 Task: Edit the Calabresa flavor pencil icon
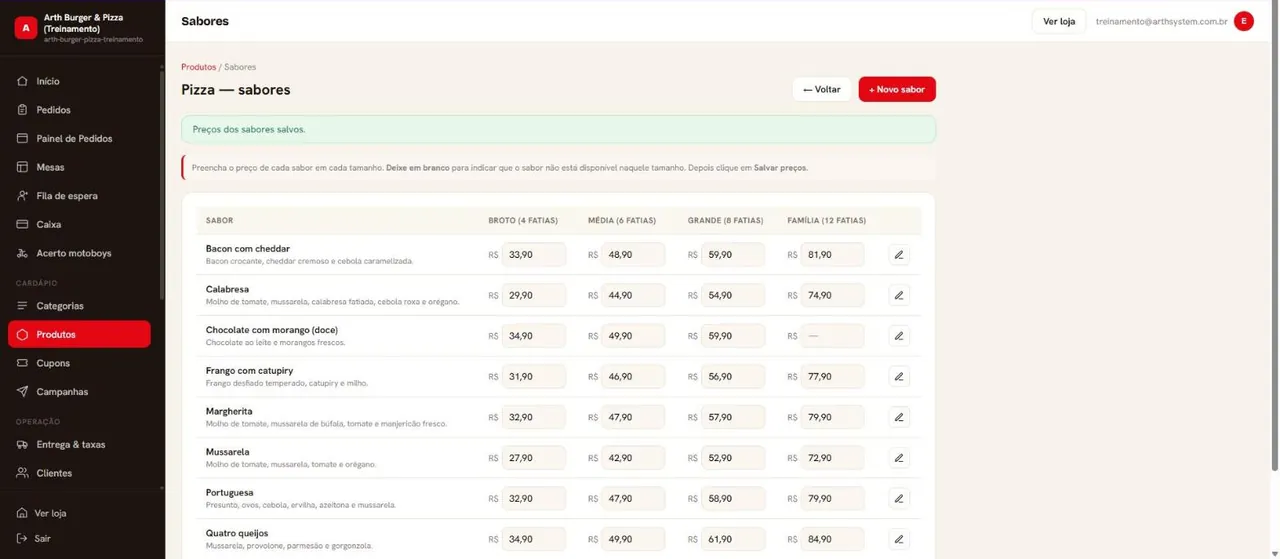pyautogui.click(x=899, y=295)
